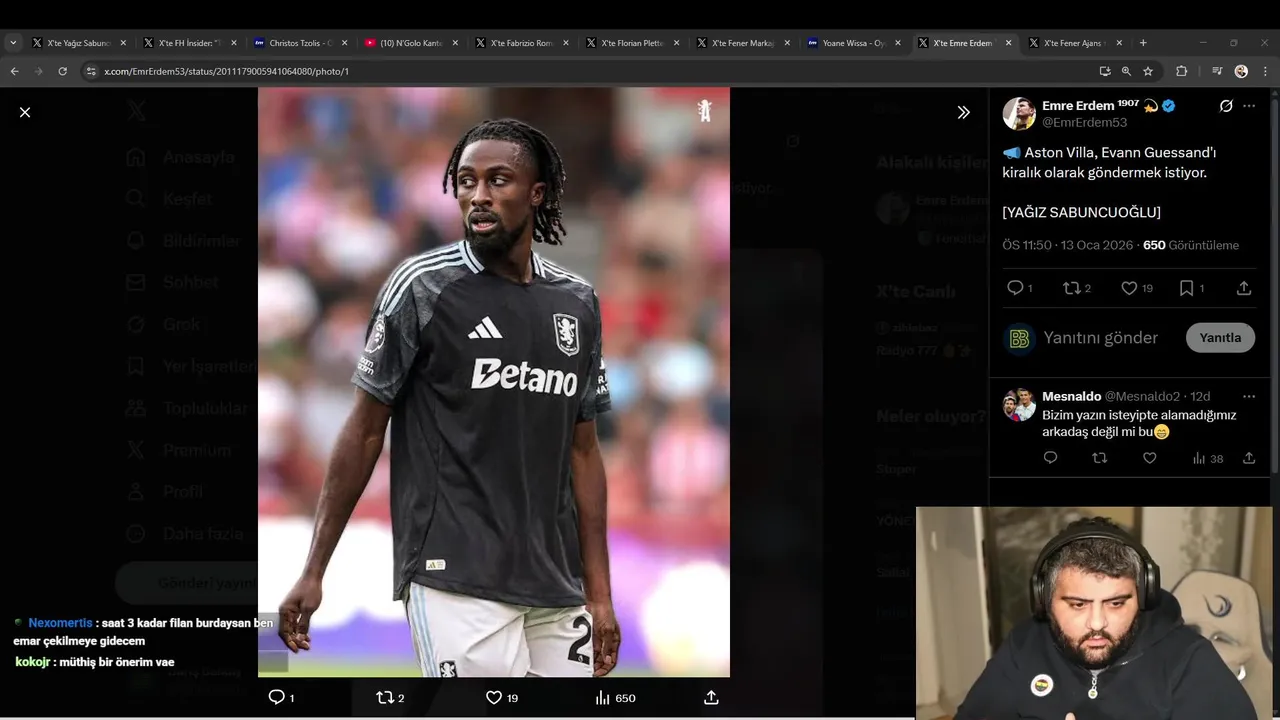The height and width of the screenshot is (720, 1280).
Task: Open Mesnaldo's avatar thumbnail
Action: coord(1019,405)
